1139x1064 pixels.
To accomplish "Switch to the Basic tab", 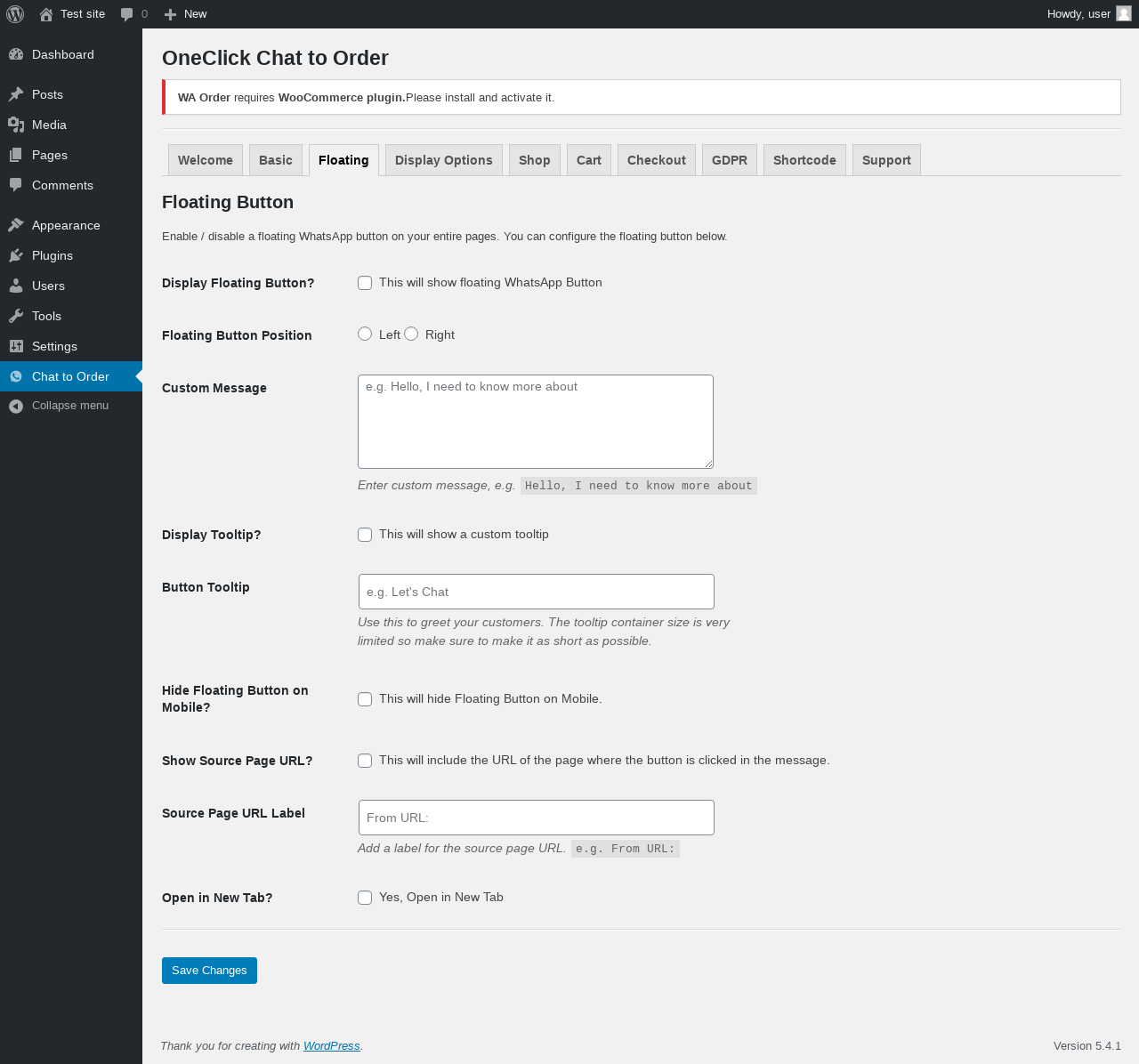I will [x=276, y=160].
